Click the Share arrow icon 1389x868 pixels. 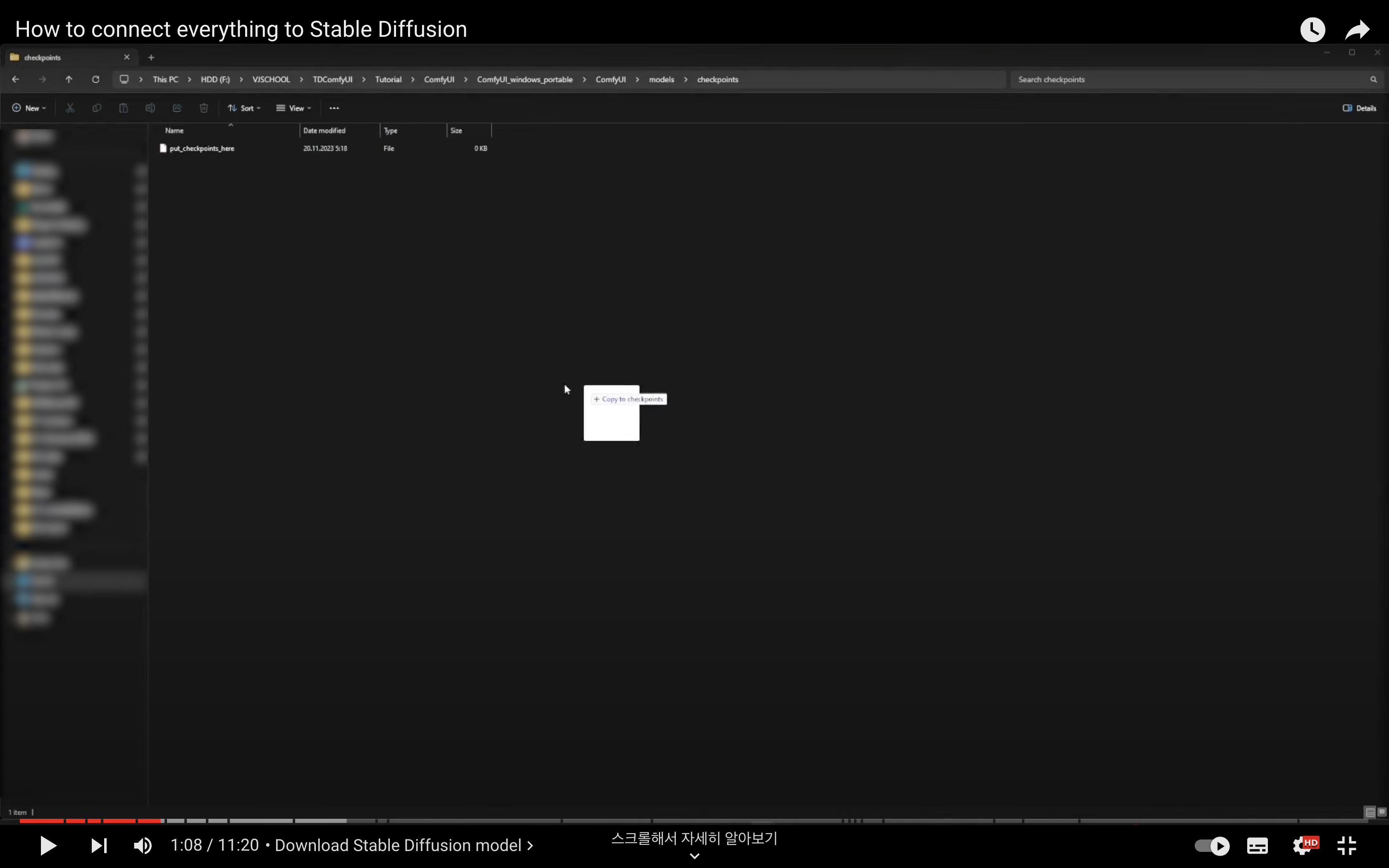point(1358,29)
